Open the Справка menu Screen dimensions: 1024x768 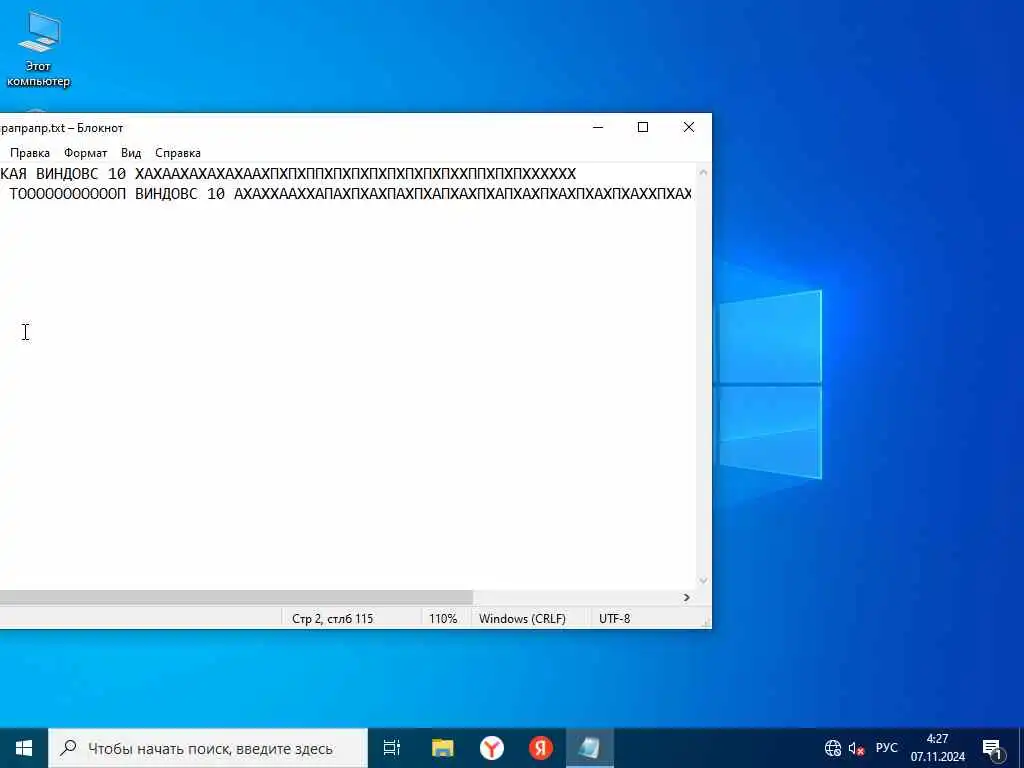[178, 153]
